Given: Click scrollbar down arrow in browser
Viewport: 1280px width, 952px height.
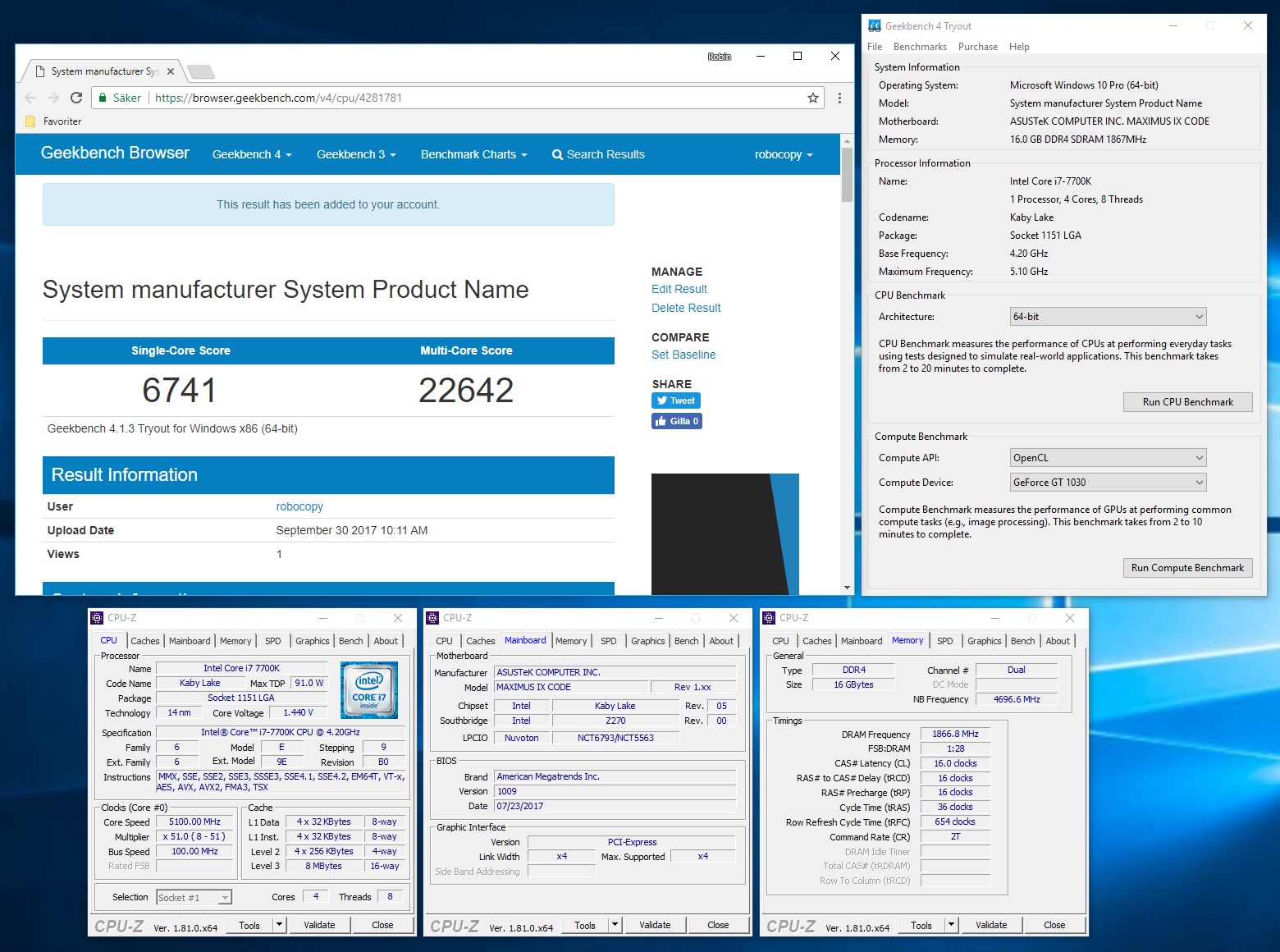Looking at the screenshot, I should click(847, 588).
